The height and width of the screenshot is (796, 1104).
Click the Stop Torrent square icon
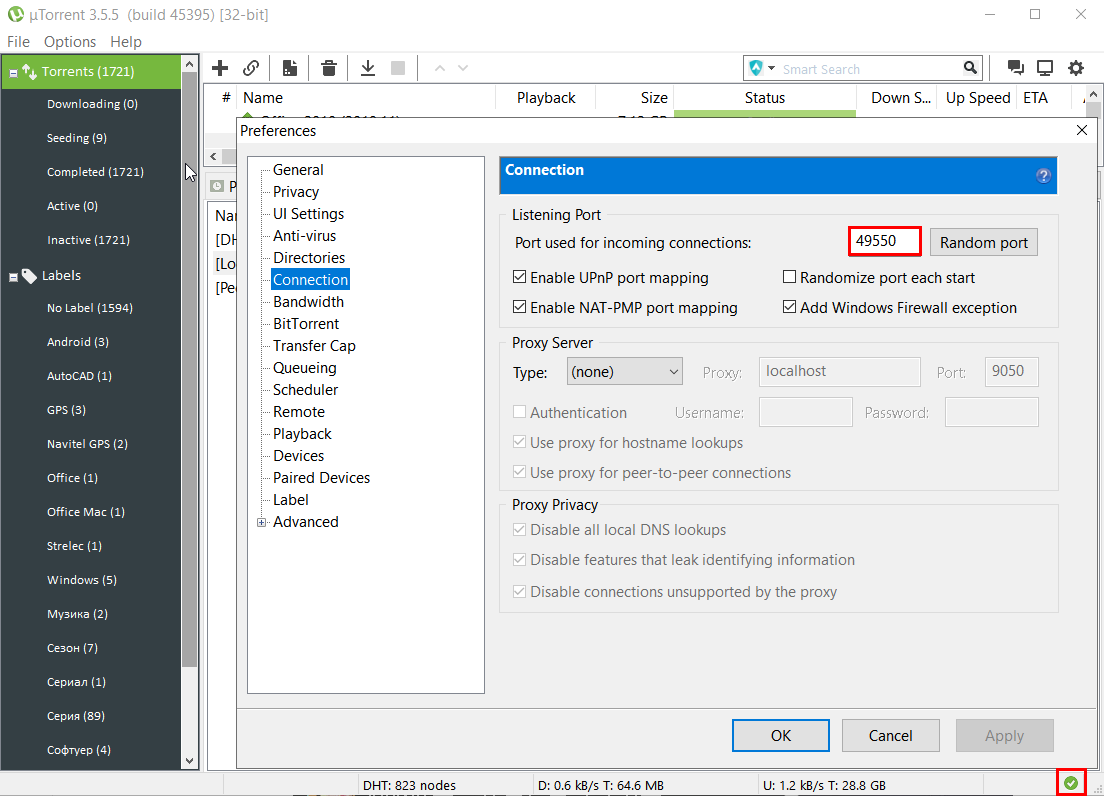pos(398,68)
